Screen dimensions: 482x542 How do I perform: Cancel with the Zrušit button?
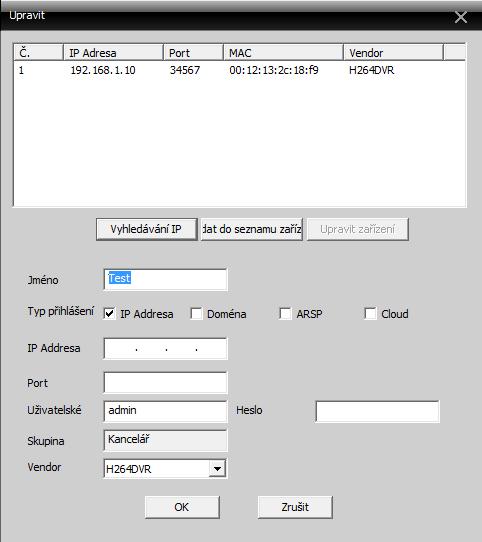tap(295, 507)
